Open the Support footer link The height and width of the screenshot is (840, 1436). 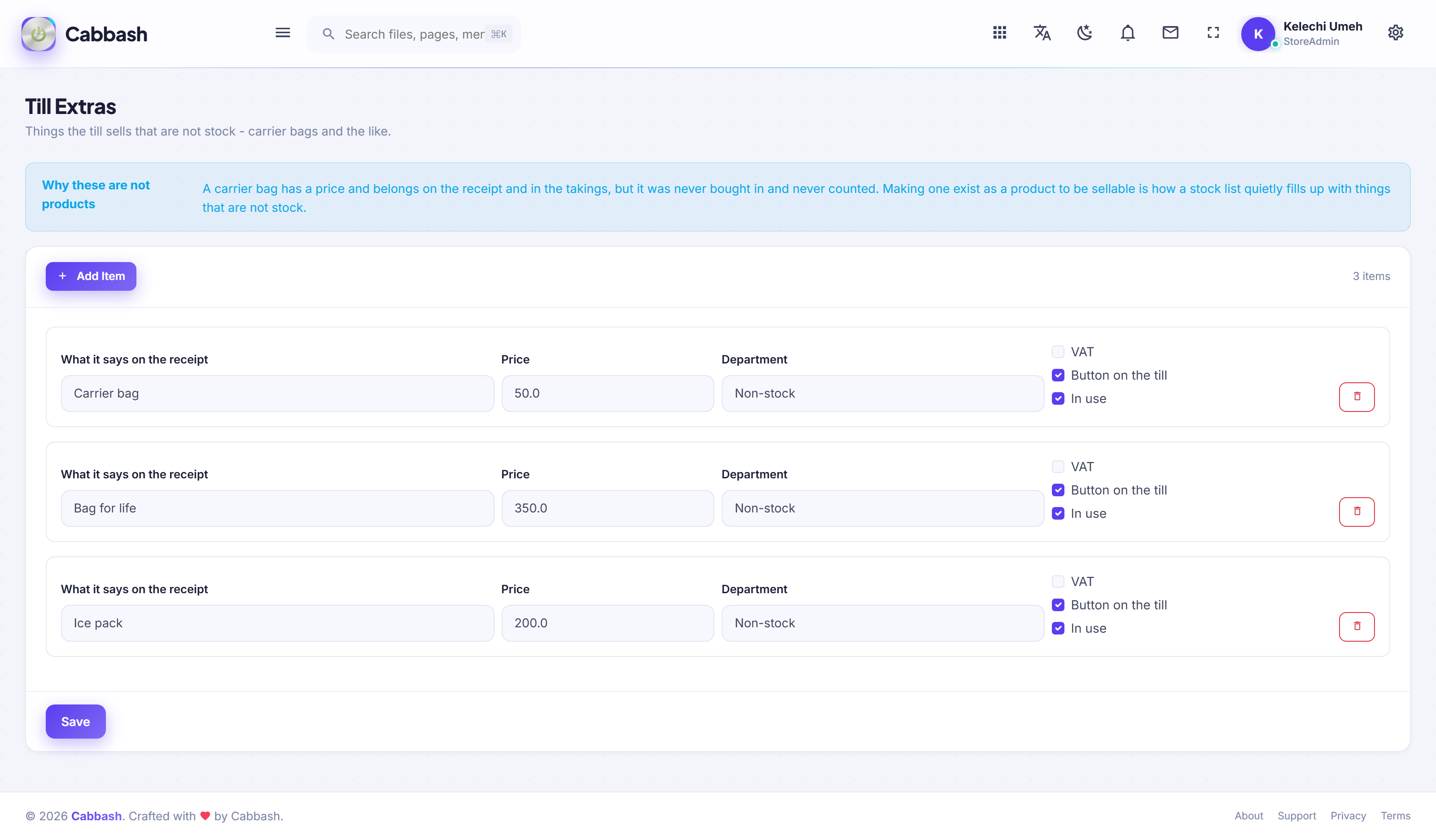[x=1296, y=815]
